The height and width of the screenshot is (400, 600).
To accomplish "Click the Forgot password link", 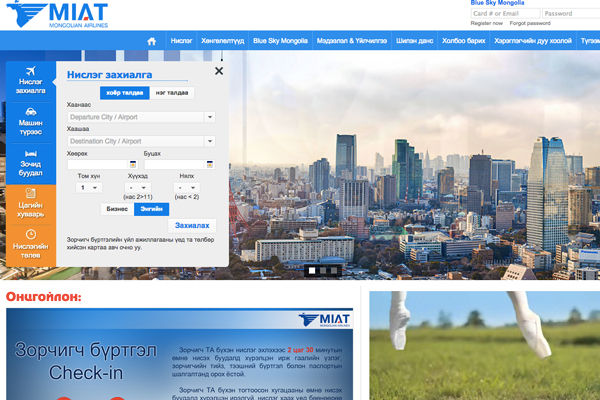I will [530, 23].
